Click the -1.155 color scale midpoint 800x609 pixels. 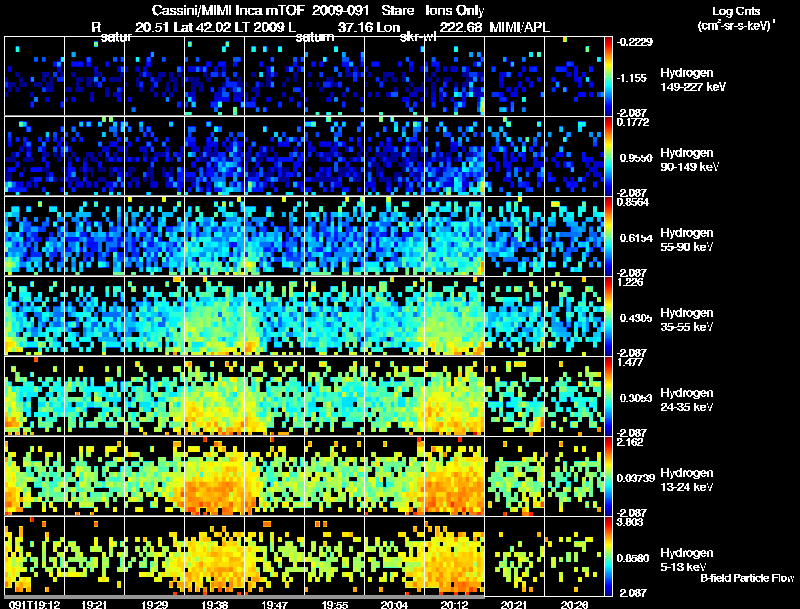pyautogui.click(x=632, y=78)
